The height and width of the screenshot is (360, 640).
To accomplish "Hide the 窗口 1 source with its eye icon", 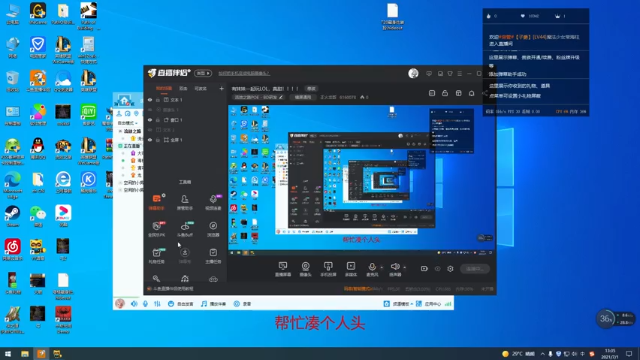I will tap(150, 120).
